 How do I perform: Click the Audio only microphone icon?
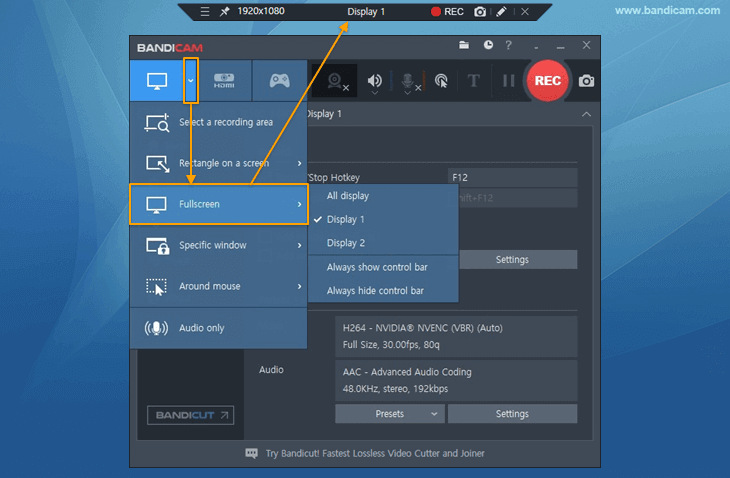156,328
